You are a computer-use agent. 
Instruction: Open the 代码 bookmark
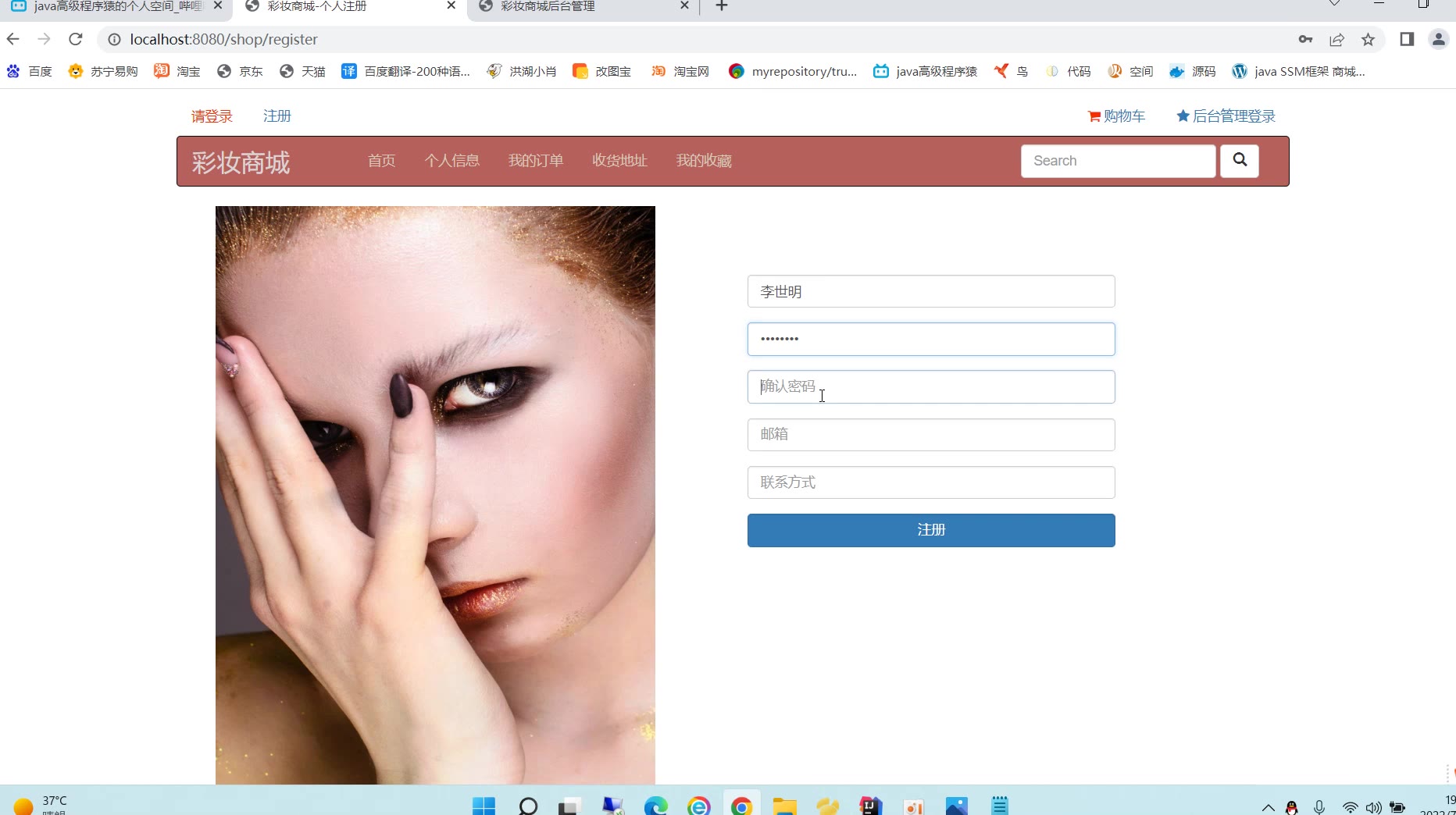1068,71
